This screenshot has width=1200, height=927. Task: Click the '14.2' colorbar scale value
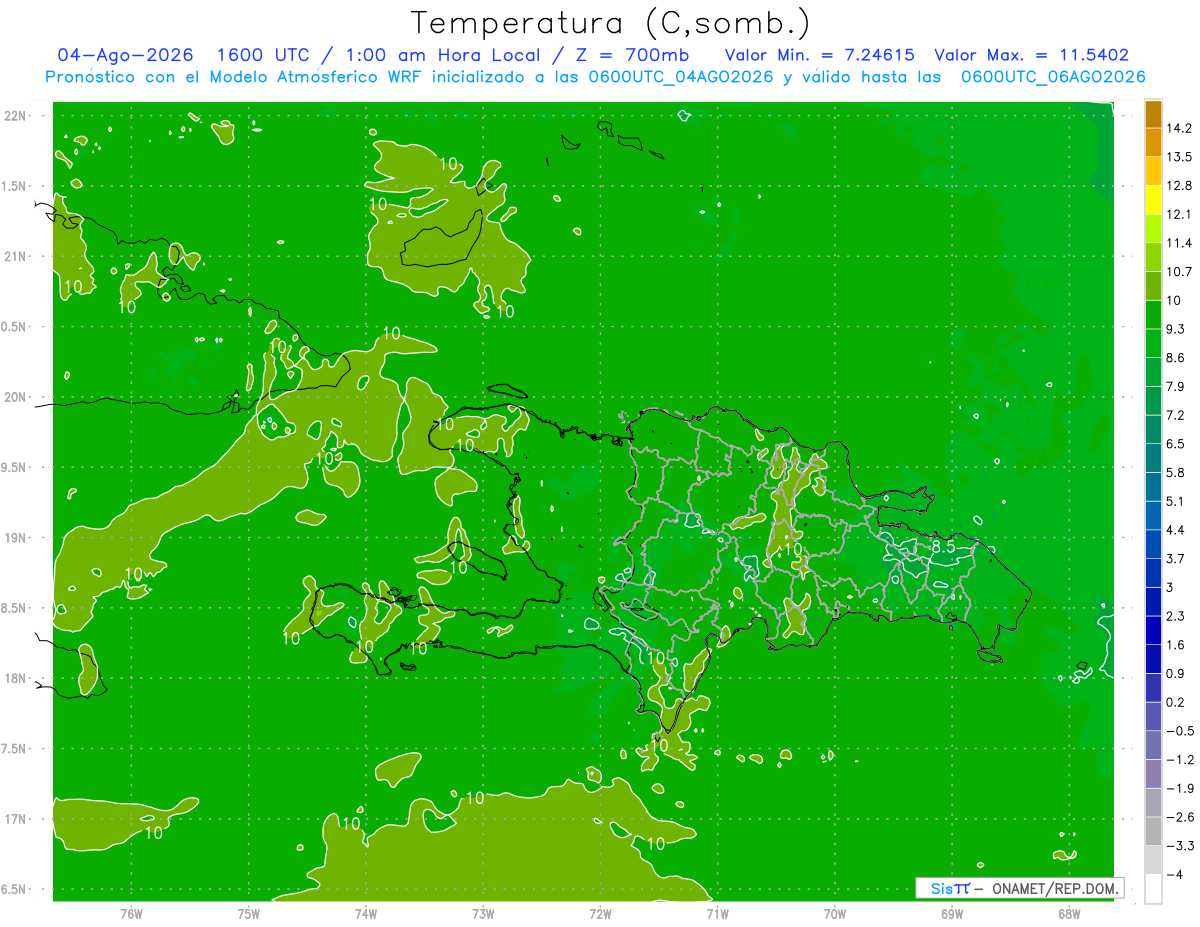pos(1180,128)
